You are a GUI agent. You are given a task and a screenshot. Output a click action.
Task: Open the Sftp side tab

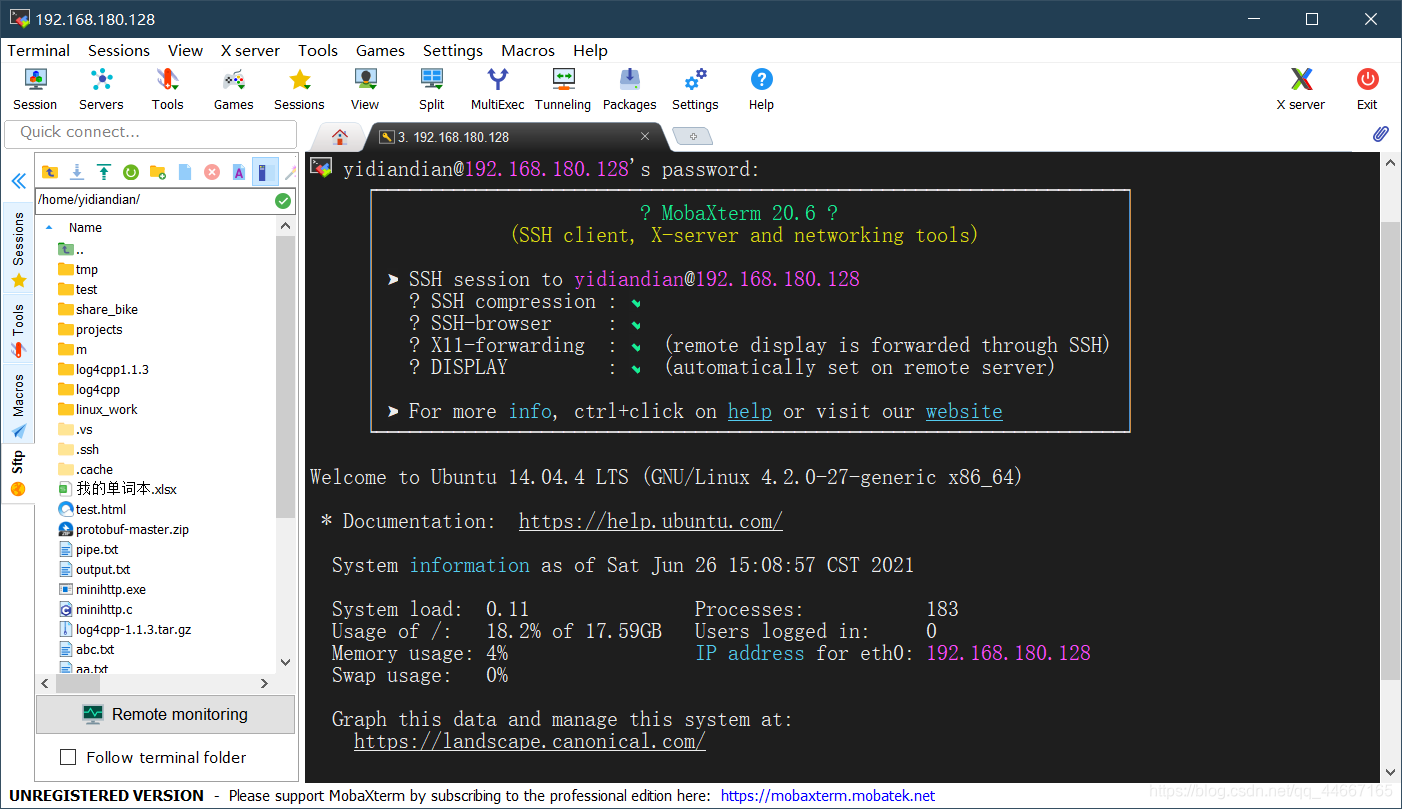[x=18, y=473]
